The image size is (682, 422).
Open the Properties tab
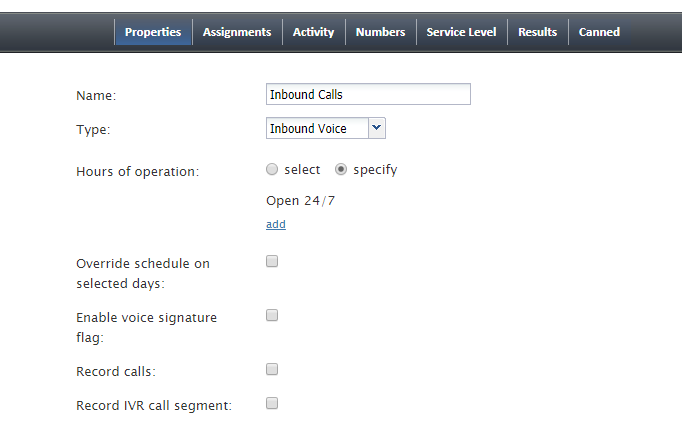(x=153, y=32)
